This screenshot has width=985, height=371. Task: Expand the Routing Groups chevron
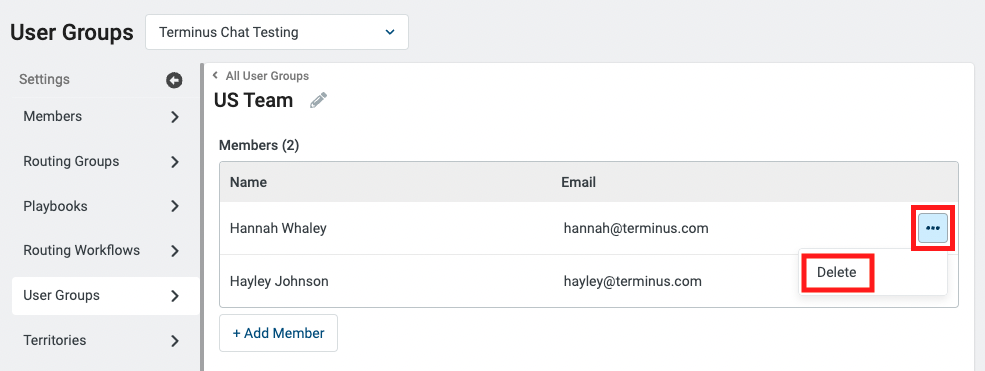click(x=175, y=162)
